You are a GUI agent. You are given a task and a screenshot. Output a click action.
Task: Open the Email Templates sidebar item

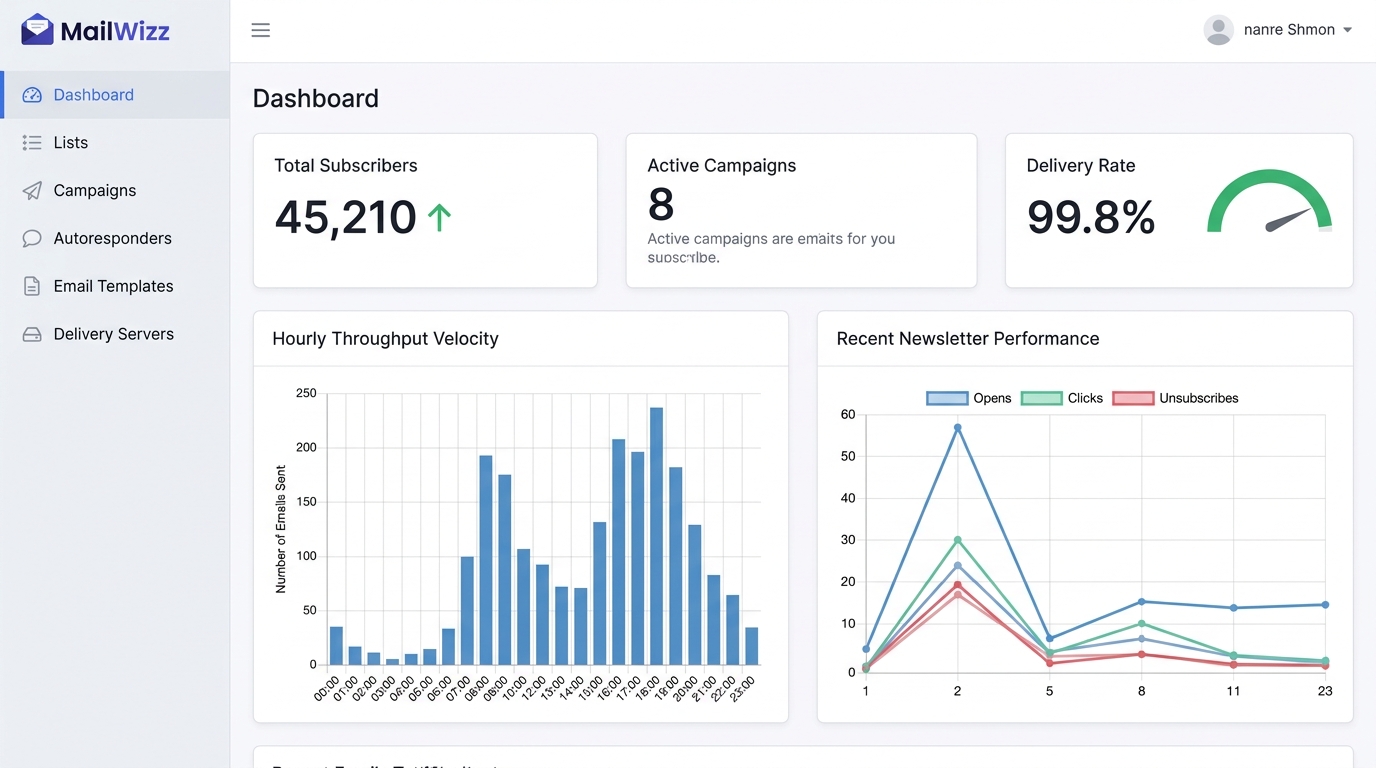coord(115,286)
